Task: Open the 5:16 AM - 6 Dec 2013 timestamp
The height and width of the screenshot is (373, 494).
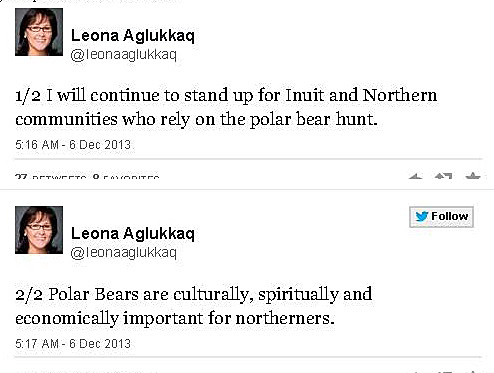Action: click(x=73, y=145)
